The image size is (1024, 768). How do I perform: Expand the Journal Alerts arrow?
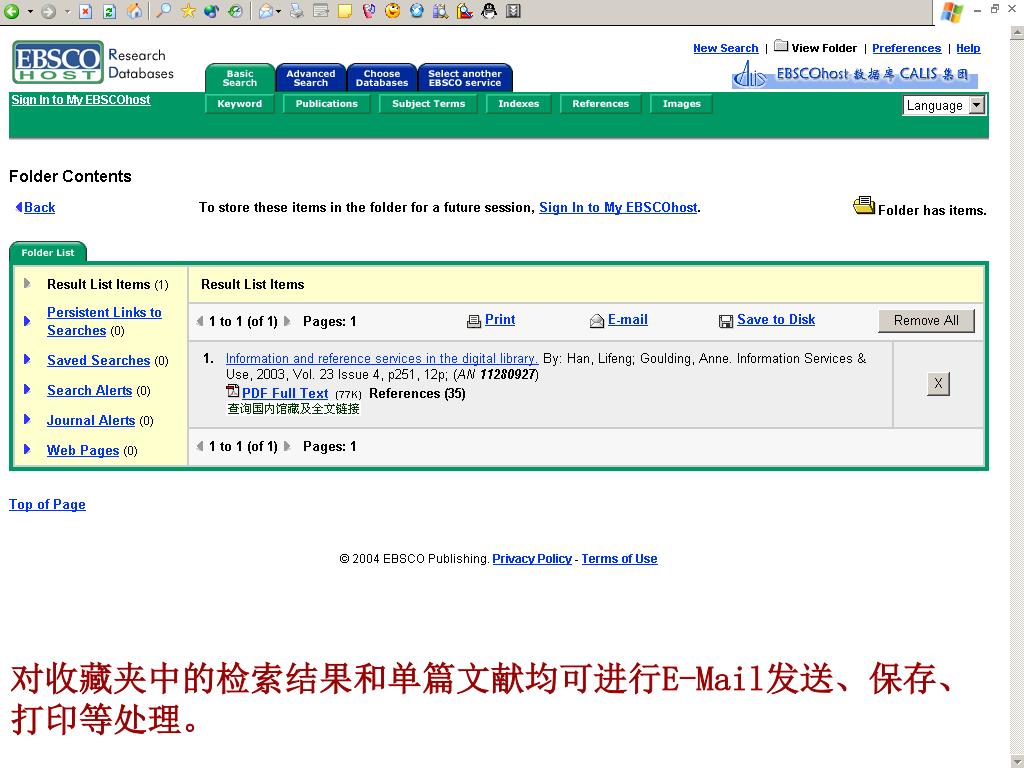(x=27, y=419)
